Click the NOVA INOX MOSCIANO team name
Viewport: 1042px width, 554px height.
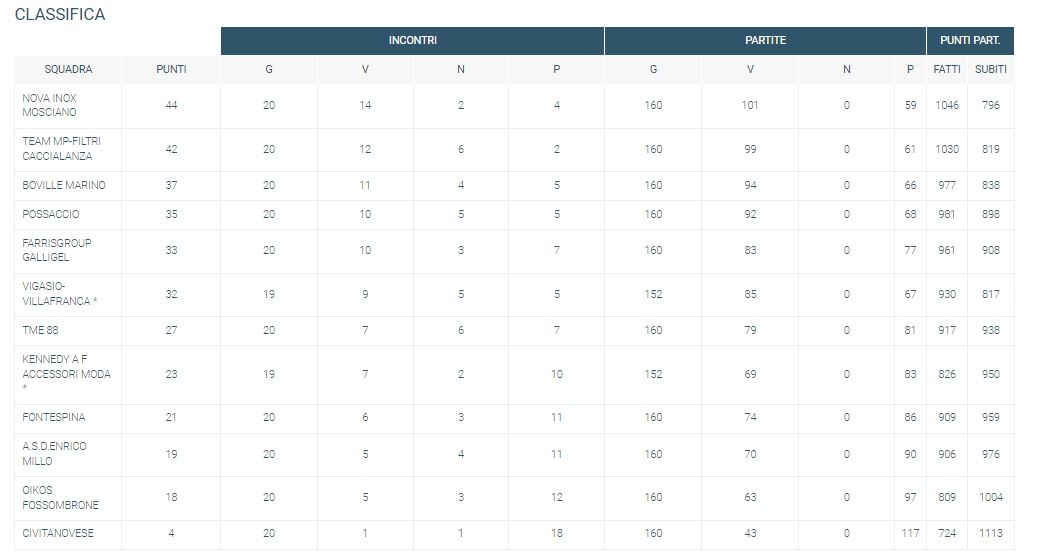pos(49,105)
